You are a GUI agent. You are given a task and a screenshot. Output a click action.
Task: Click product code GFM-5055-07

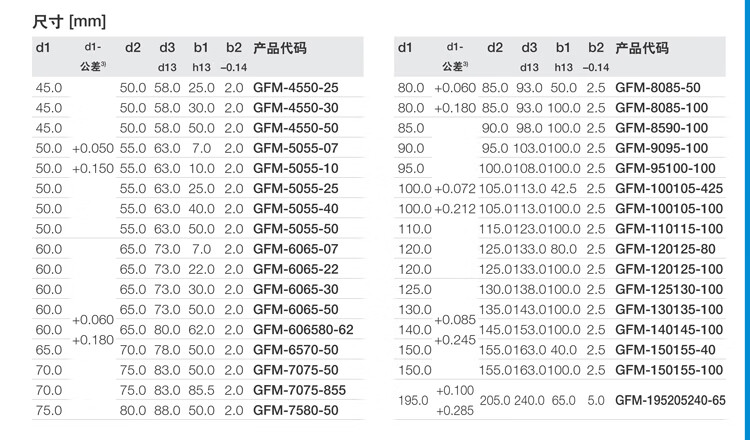tap(297, 148)
